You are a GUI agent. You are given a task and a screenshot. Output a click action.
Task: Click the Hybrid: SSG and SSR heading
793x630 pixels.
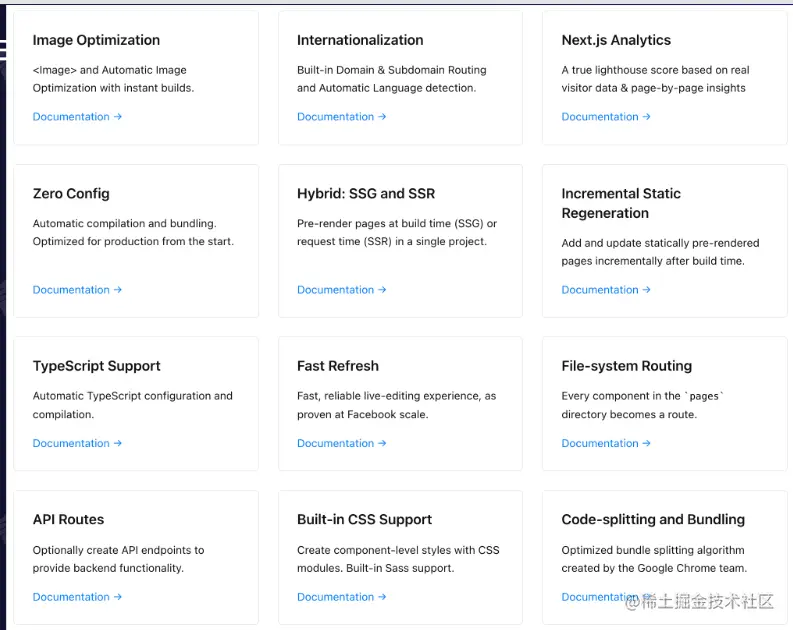coord(366,193)
